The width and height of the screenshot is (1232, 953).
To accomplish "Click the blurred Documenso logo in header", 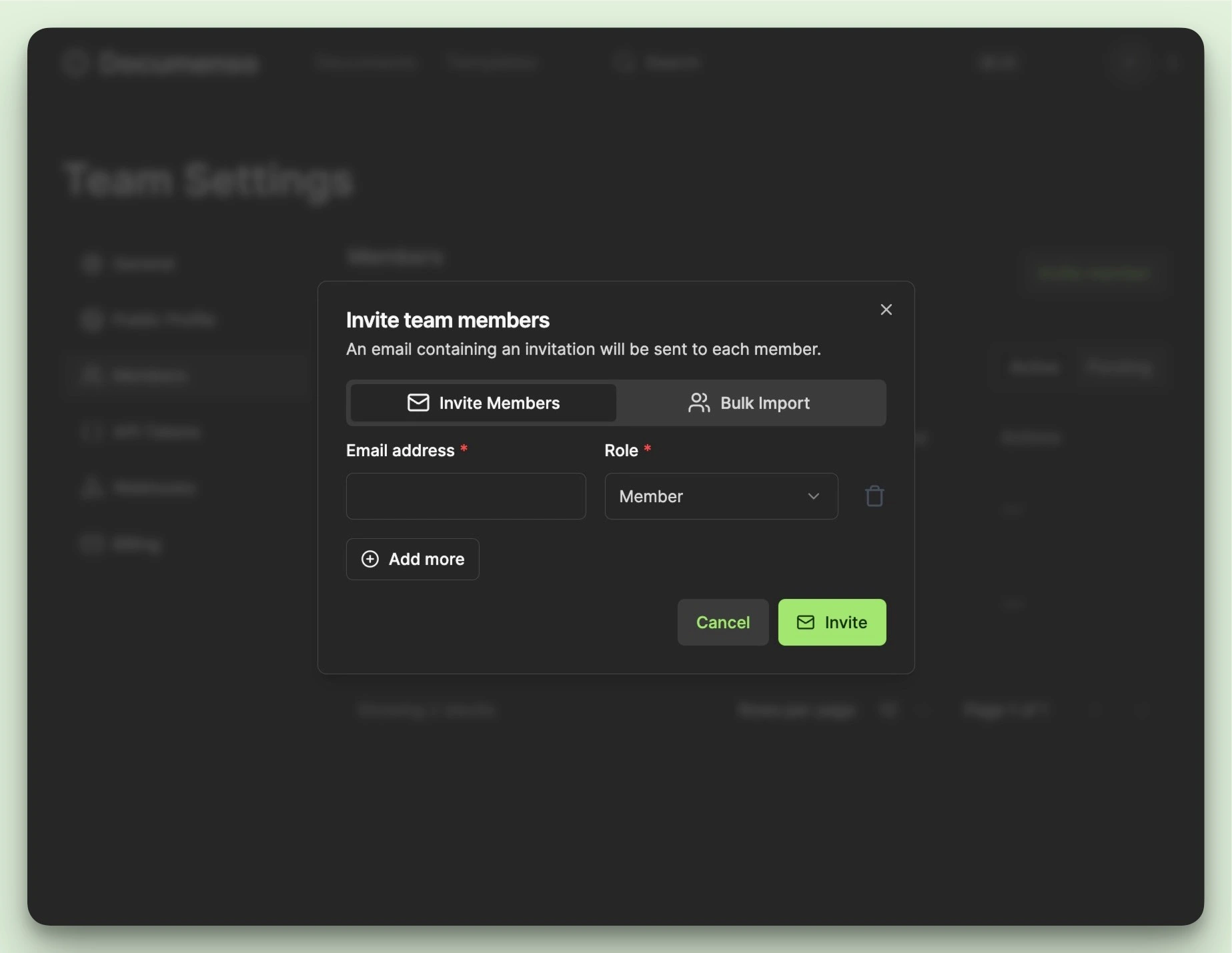I will click(160, 63).
